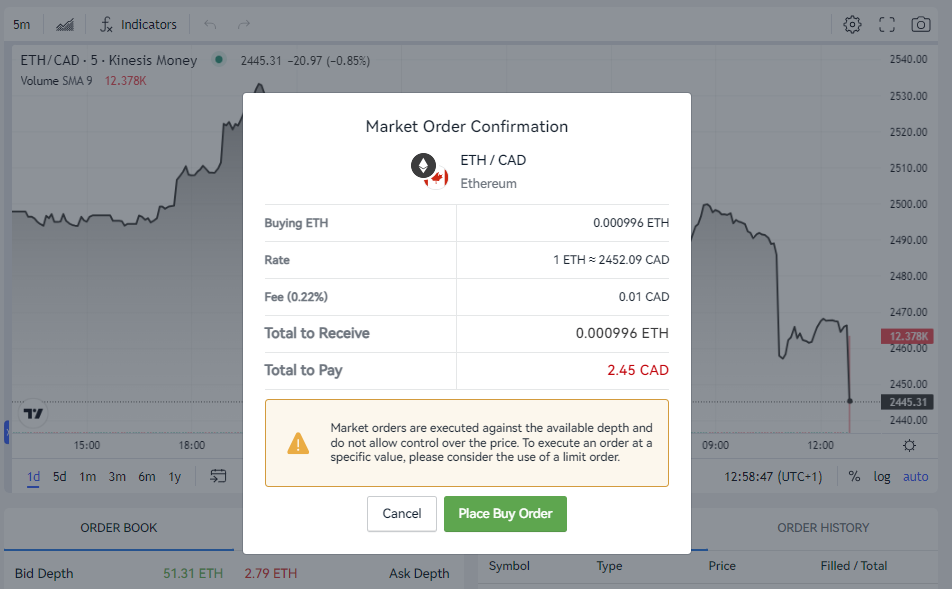Click the TradingView logo icon
The width and height of the screenshot is (952, 589).
[x=33, y=414]
